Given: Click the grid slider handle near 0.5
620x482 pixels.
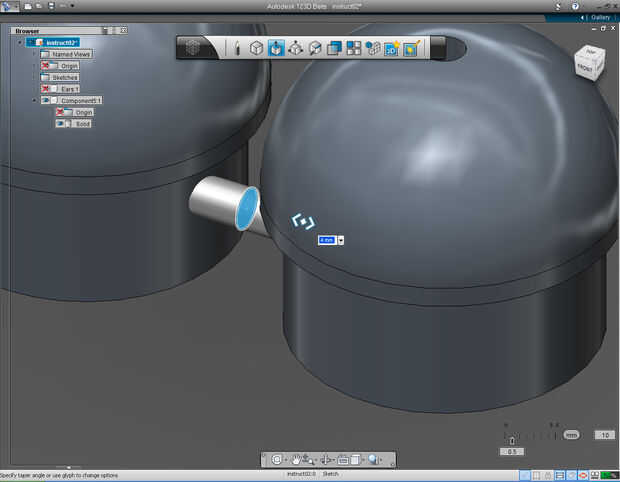Looking at the screenshot, I should pyautogui.click(x=512, y=440).
